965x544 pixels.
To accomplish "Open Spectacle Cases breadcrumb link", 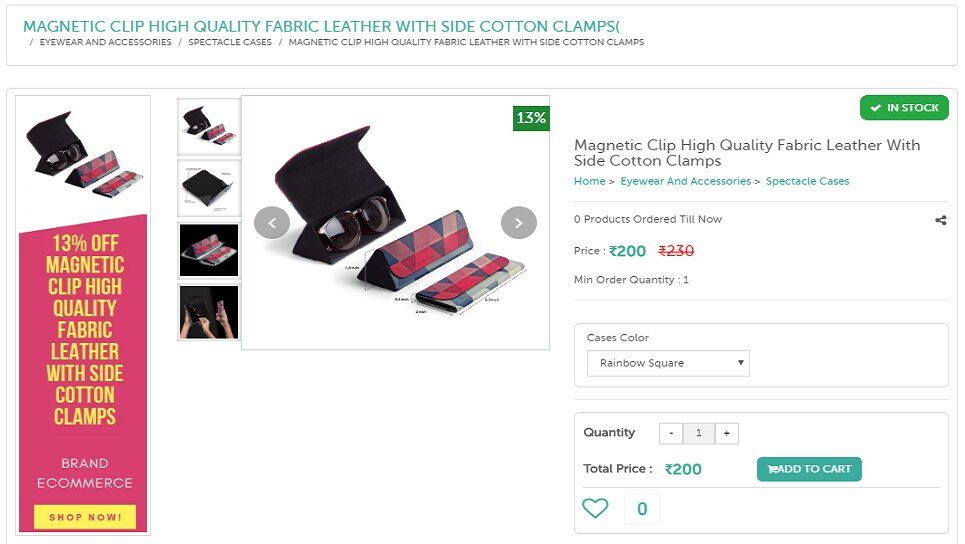I will (807, 181).
